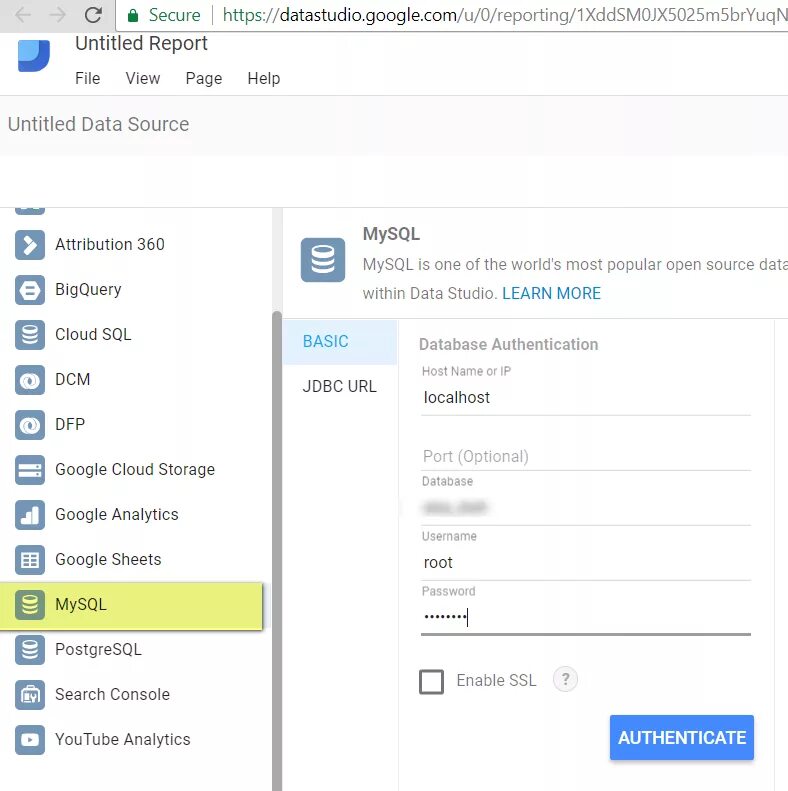Select the BigQuery label
Viewport: 788px width, 791px height.
click(x=88, y=290)
